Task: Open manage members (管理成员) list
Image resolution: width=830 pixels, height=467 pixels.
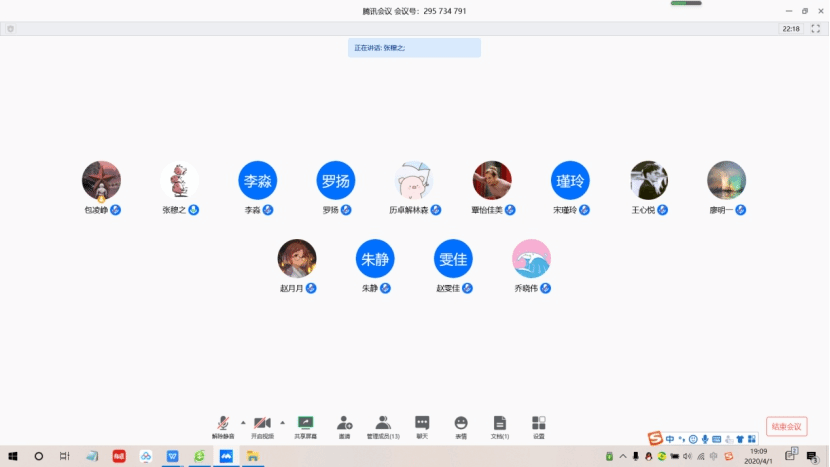Action: (382, 425)
